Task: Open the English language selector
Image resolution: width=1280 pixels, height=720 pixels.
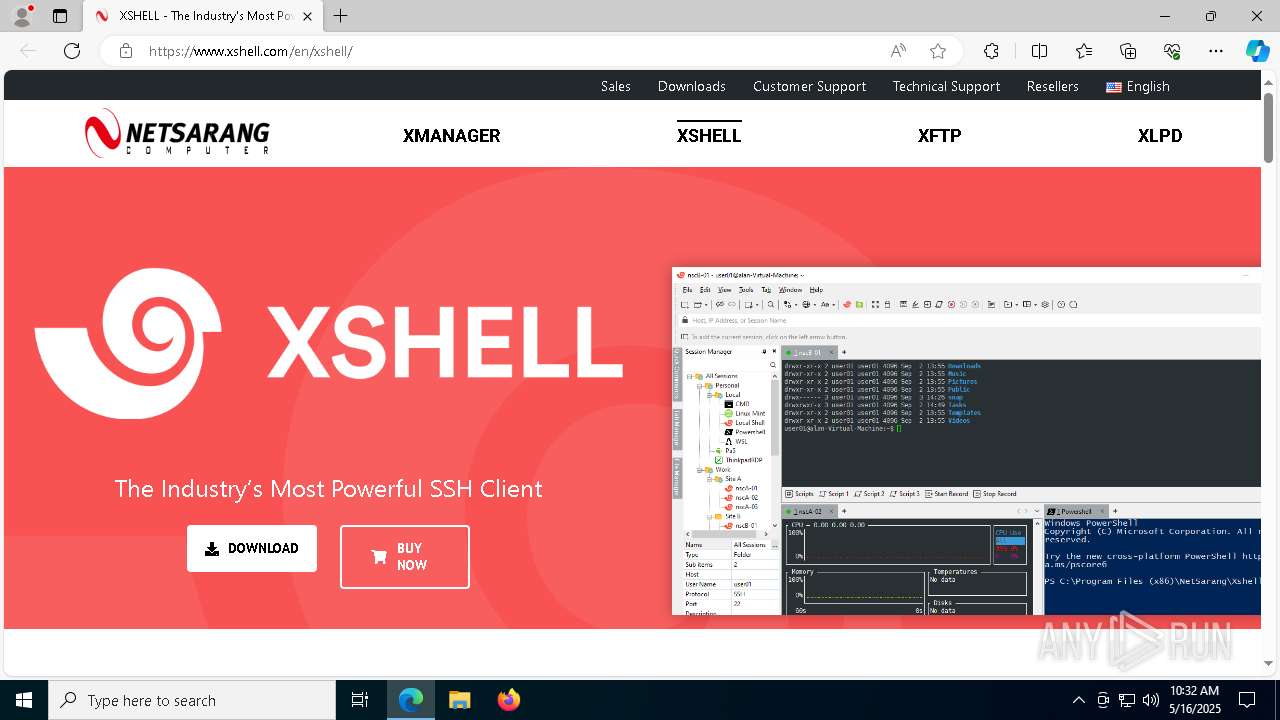Action: [1138, 86]
